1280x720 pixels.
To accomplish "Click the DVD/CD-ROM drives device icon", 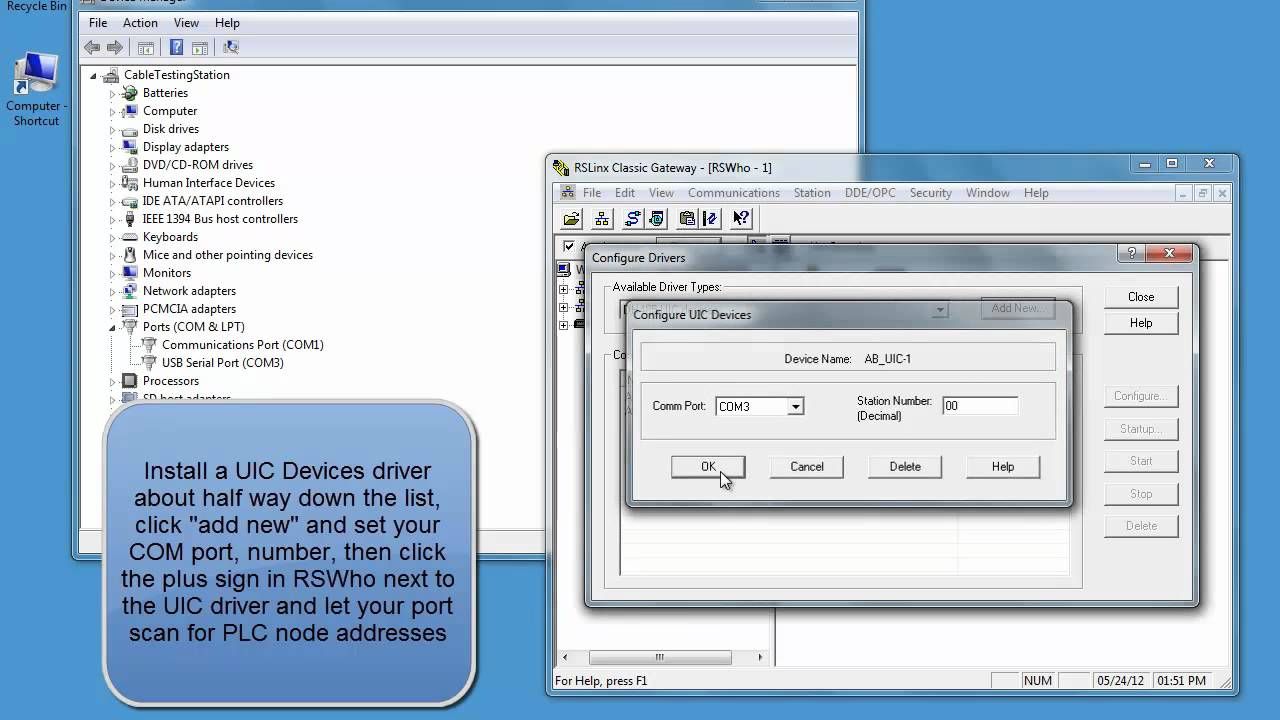I will point(130,165).
